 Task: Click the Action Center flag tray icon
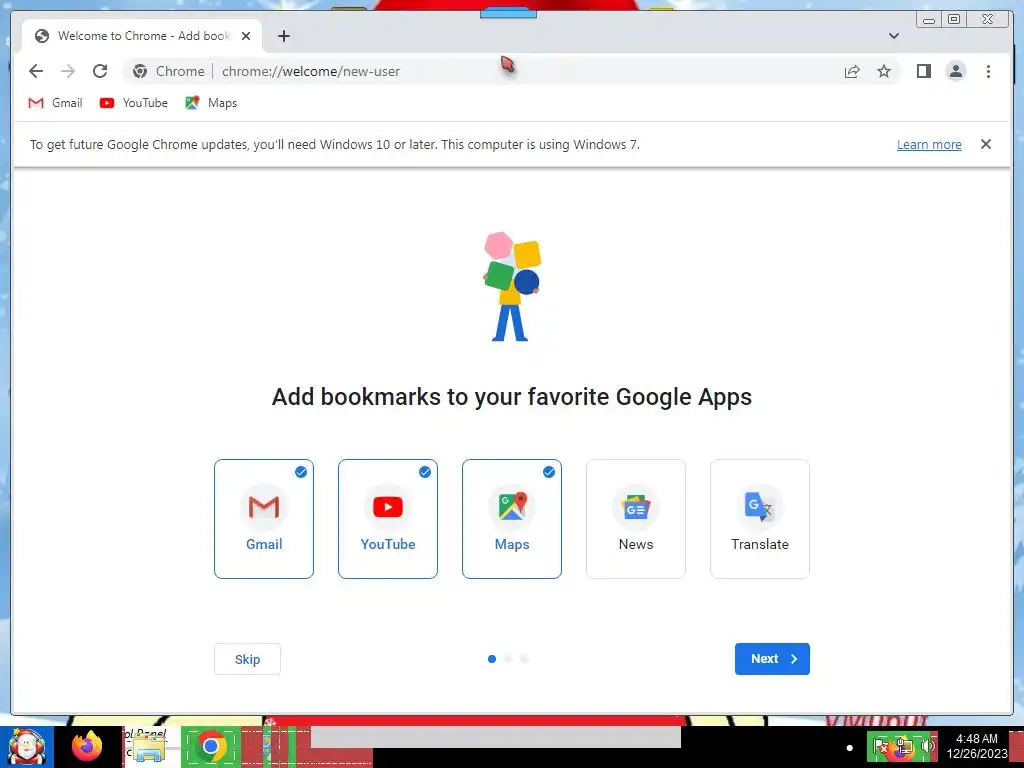pyautogui.click(x=880, y=746)
